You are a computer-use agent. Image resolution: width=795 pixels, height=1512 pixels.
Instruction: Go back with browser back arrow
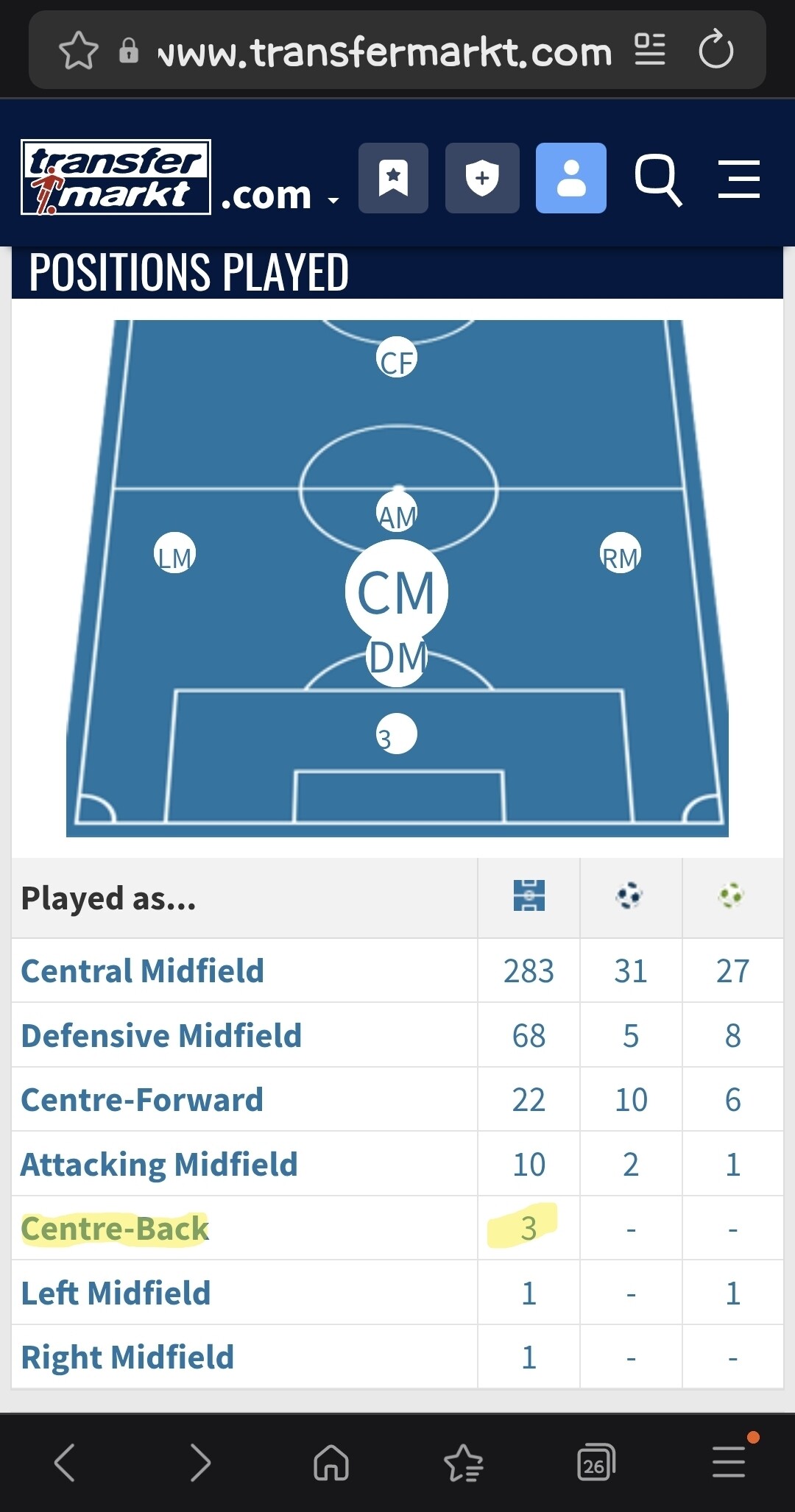(x=65, y=1462)
